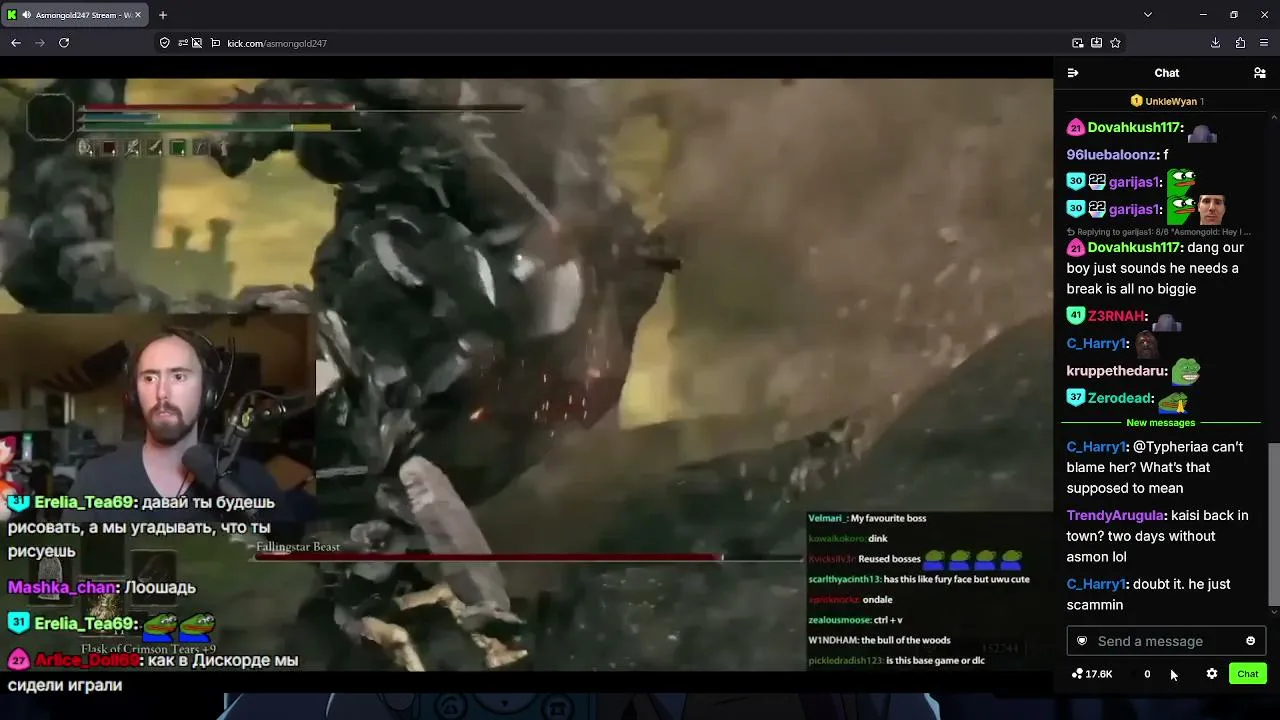Click C_Harry1 username on the 'doubt it' message
The height and width of the screenshot is (720, 1280).
(1096, 584)
